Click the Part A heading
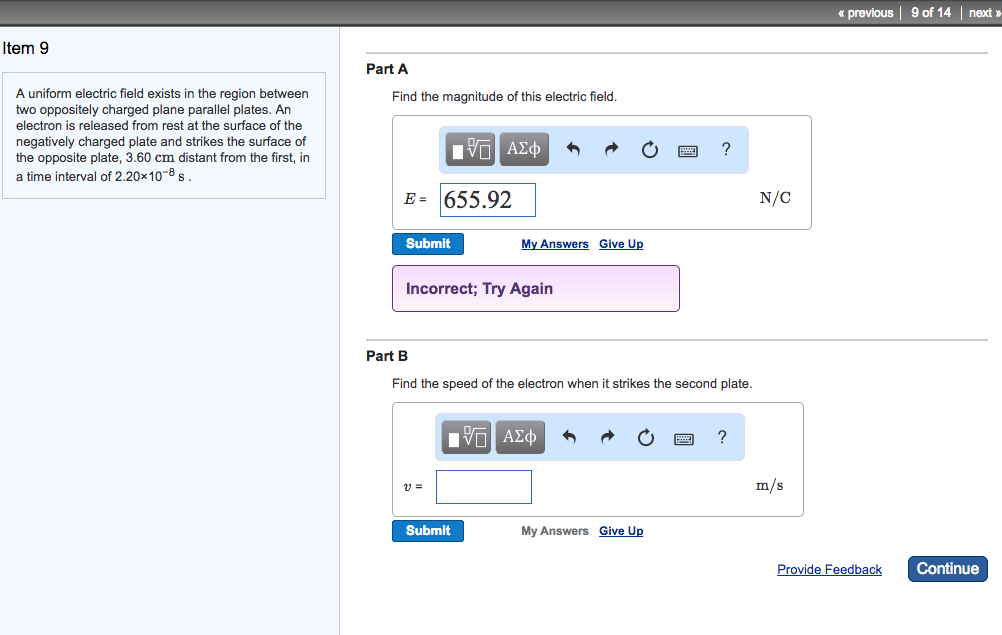Viewport: 1002px width, 635px height. (387, 69)
